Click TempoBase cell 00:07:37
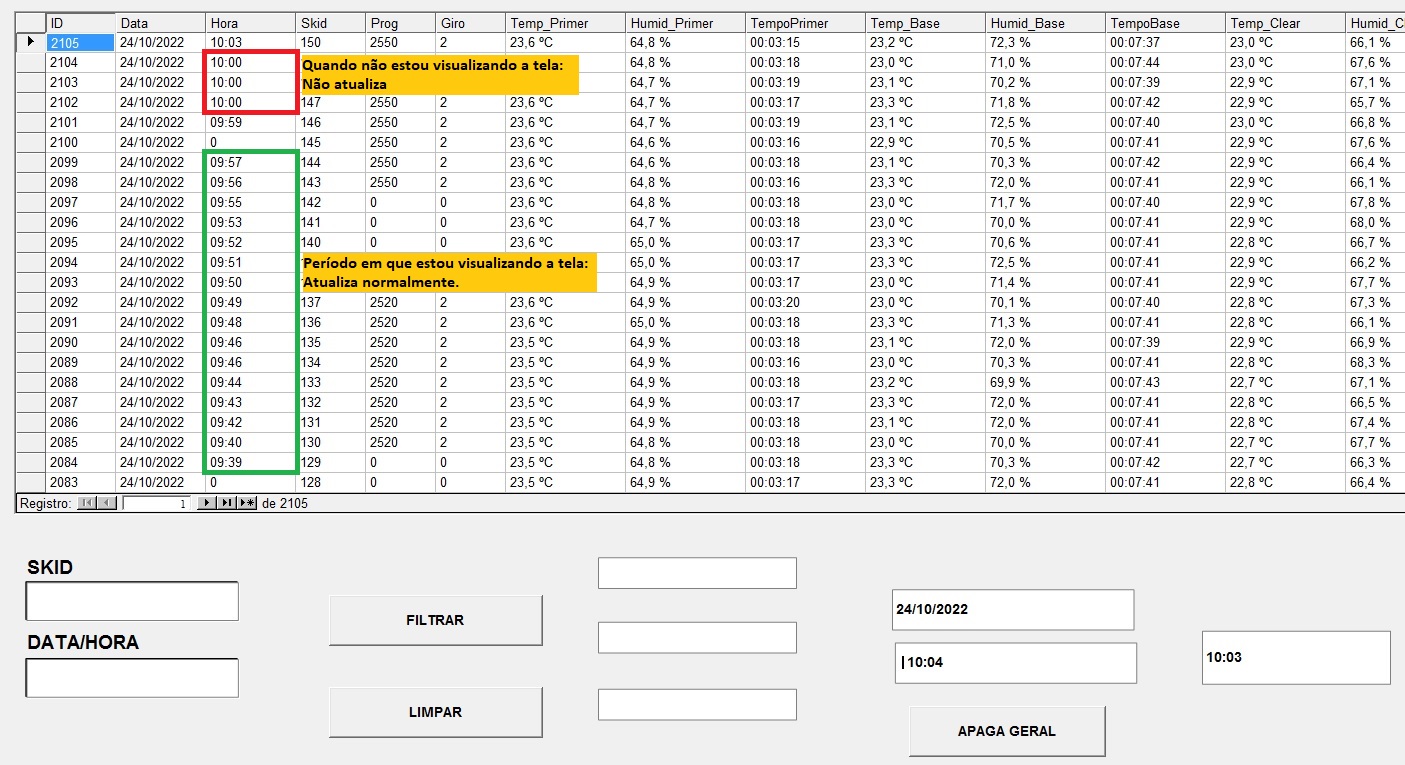Screen dimensions: 1405x765 pos(1165,42)
